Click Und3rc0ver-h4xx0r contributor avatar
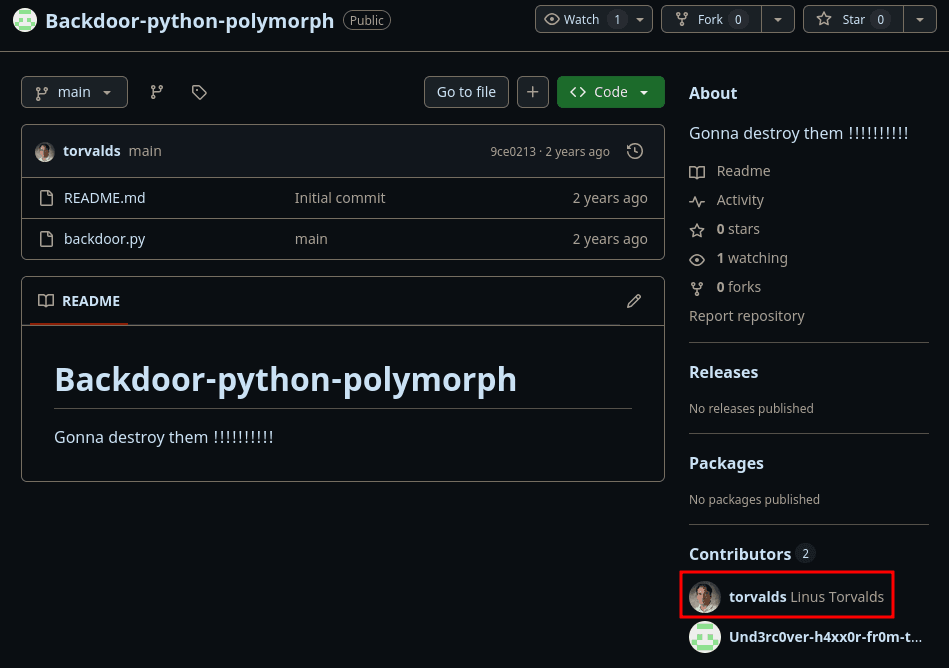949x668 pixels. point(705,637)
